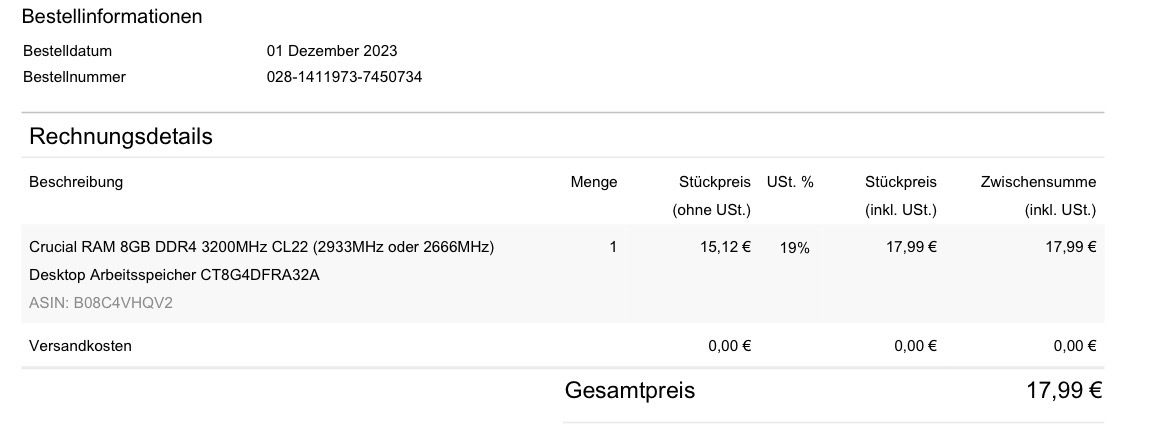Click the Bestellinformationen heading
1172x437 pixels.
tap(111, 17)
